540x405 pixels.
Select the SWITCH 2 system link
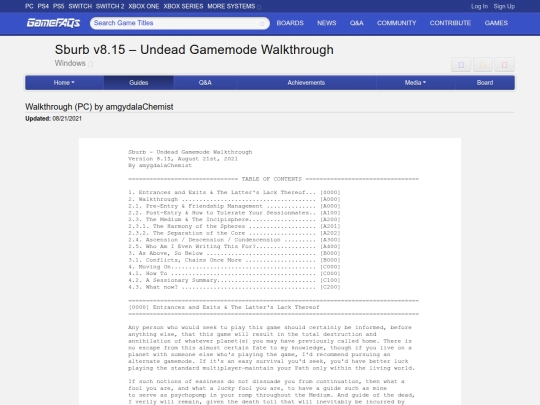tap(110, 6)
